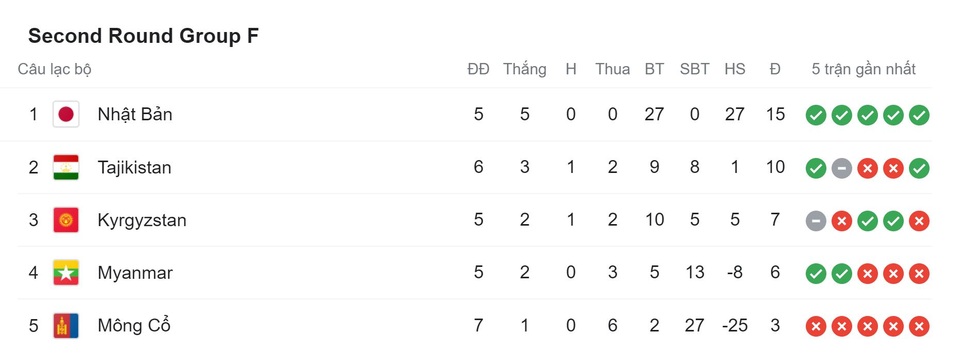The width and height of the screenshot is (960, 364).
Task: Open the Myanmar team link
Action: point(135,273)
